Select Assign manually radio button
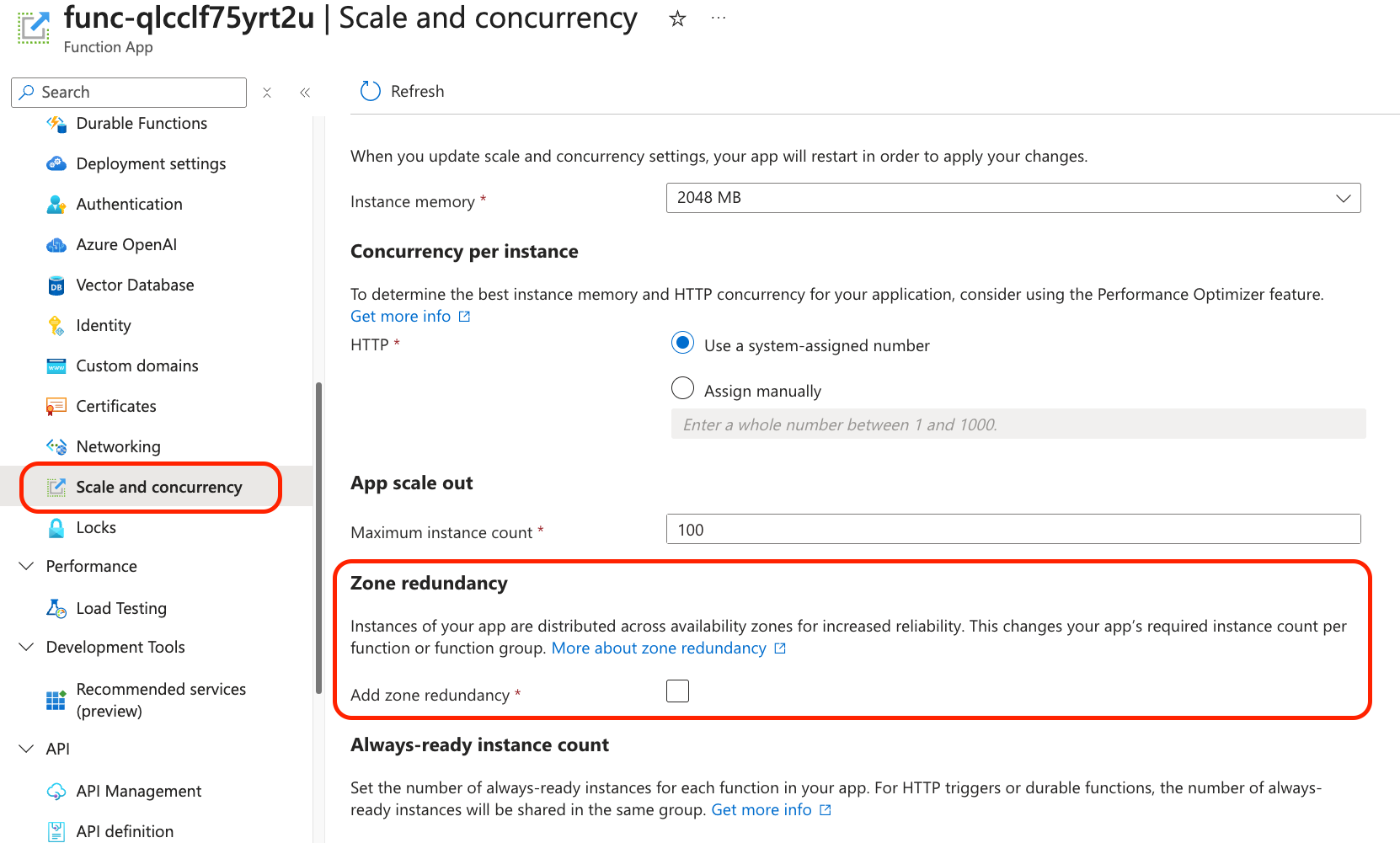1400x843 pixels. tap(682, 388)
